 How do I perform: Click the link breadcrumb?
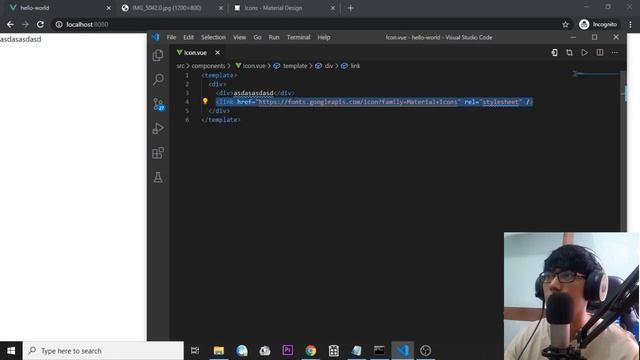point(351,66)
